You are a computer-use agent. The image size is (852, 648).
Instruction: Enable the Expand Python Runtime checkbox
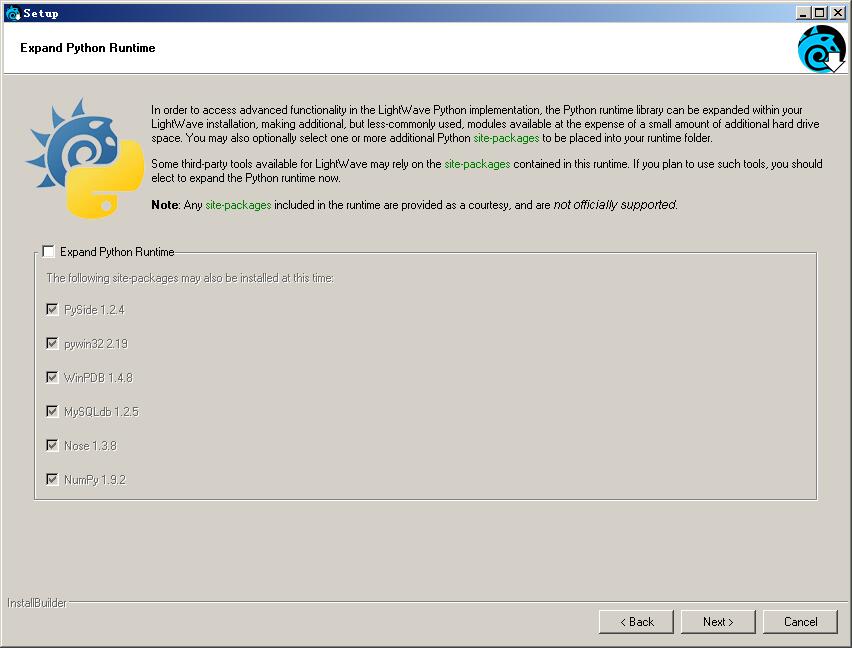(x=48, y=251)
